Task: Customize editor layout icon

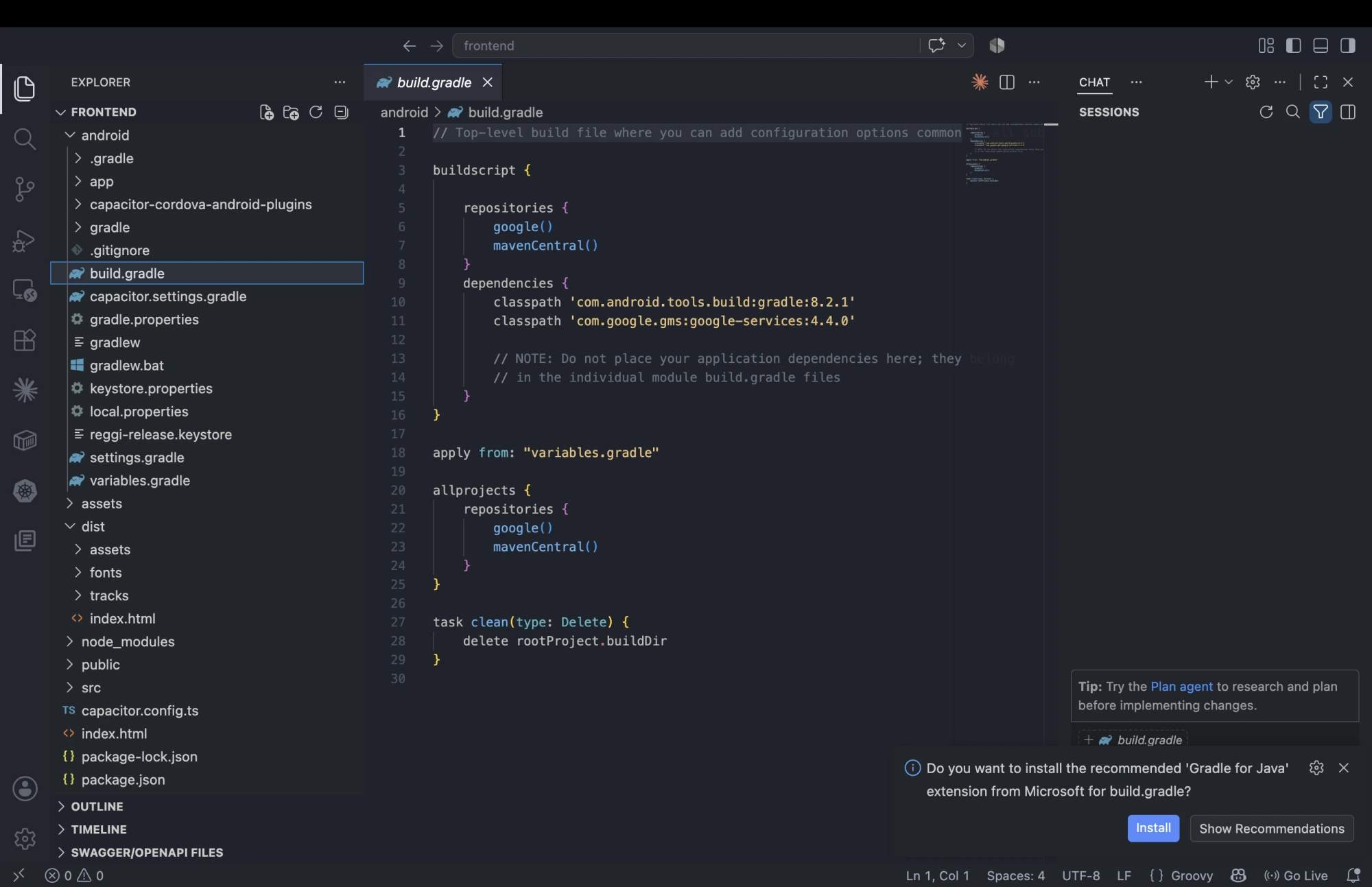Action: pos(1266,45)
